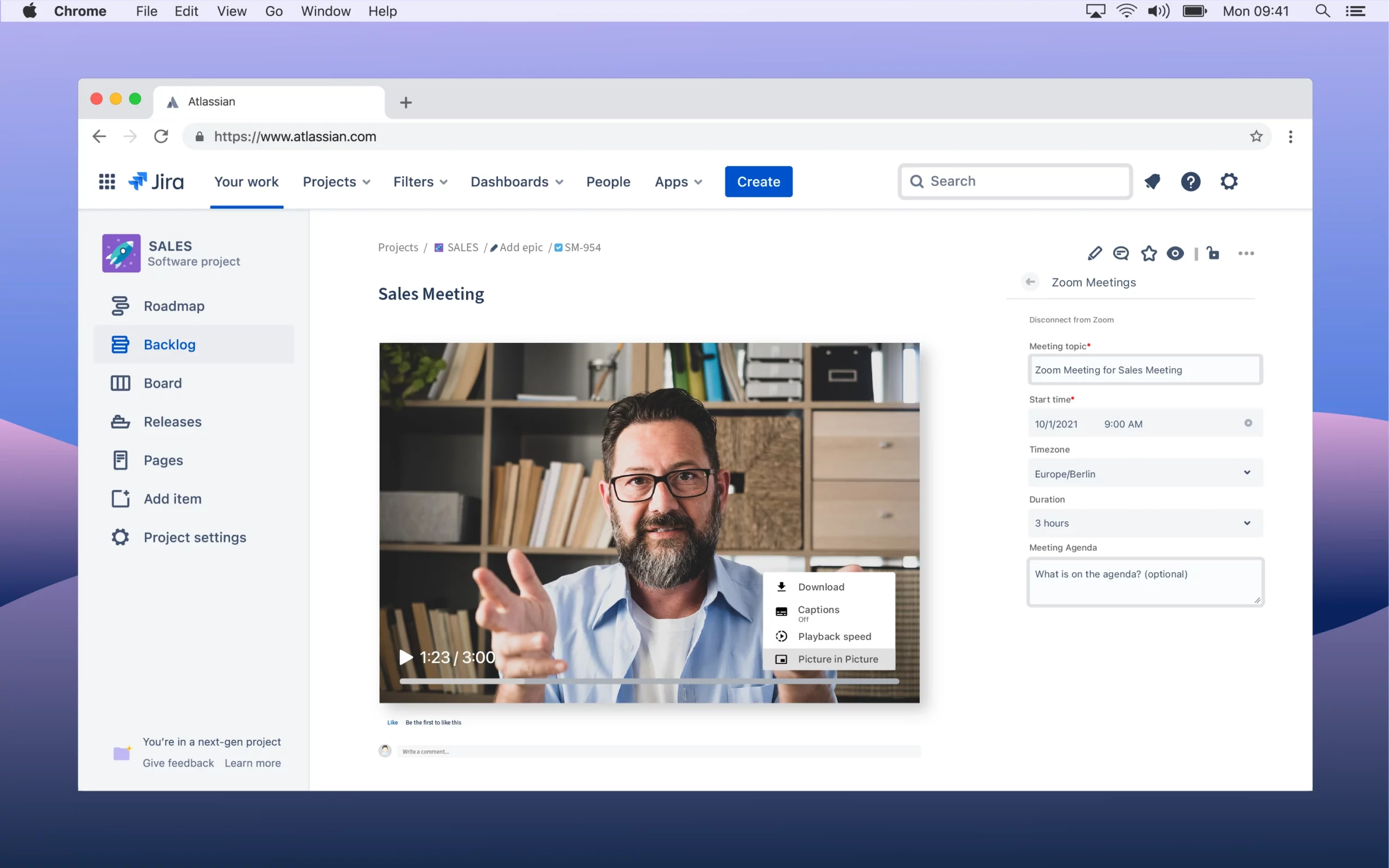Choose Download from video menu
1389x868 pixels.
click(829, 586)
